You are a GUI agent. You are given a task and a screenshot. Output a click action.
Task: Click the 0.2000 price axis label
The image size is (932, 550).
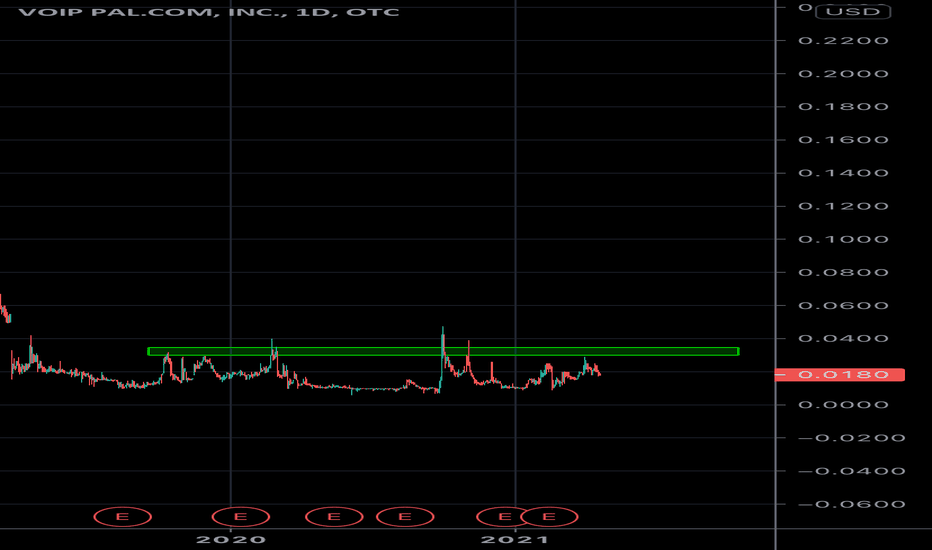pos(843,74)
